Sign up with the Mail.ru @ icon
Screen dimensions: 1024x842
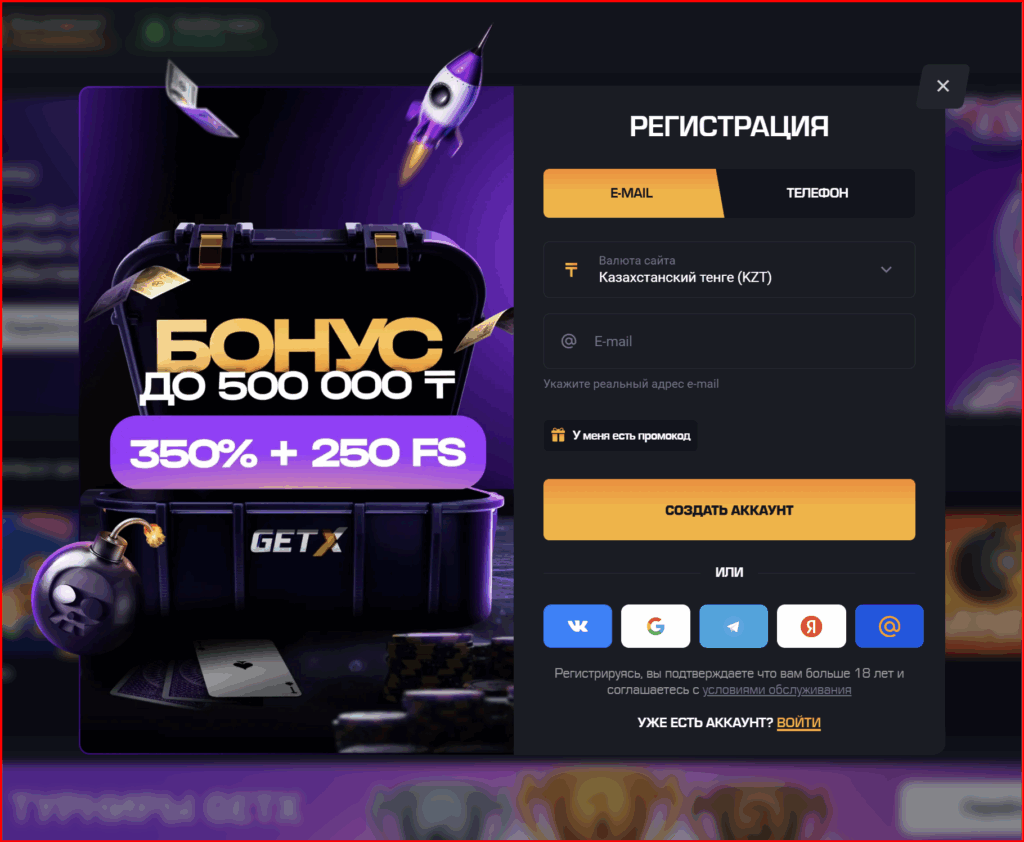click(x=889, y=626)
